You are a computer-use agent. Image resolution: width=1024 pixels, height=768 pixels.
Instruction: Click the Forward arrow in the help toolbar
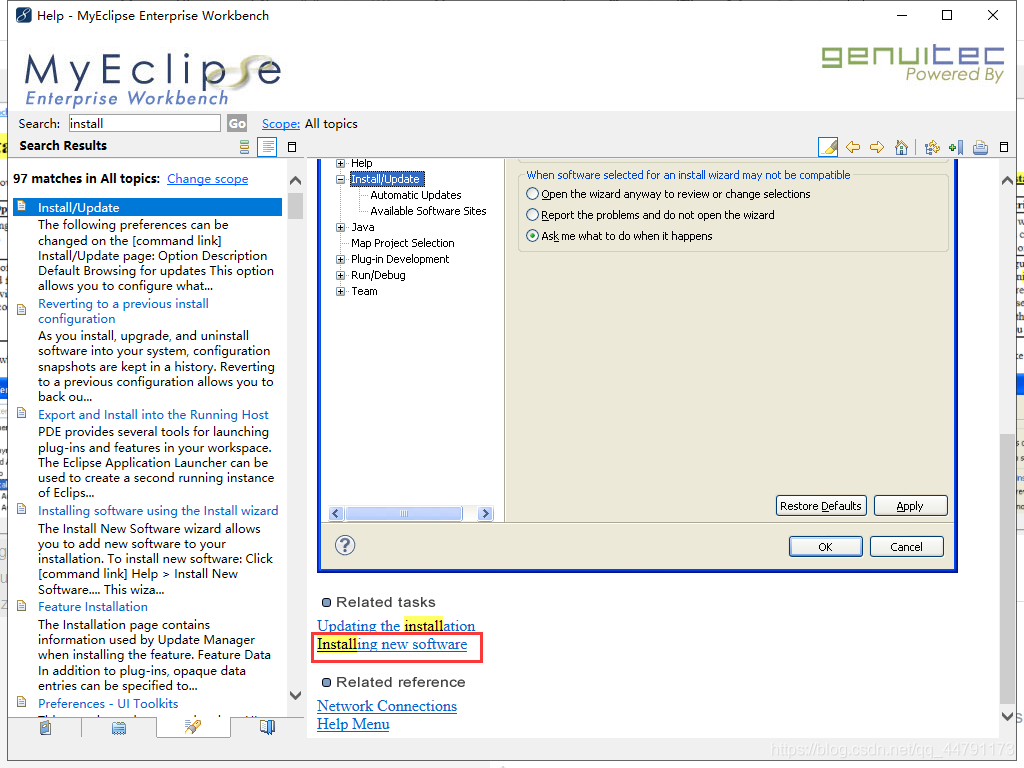click(877, 147)
